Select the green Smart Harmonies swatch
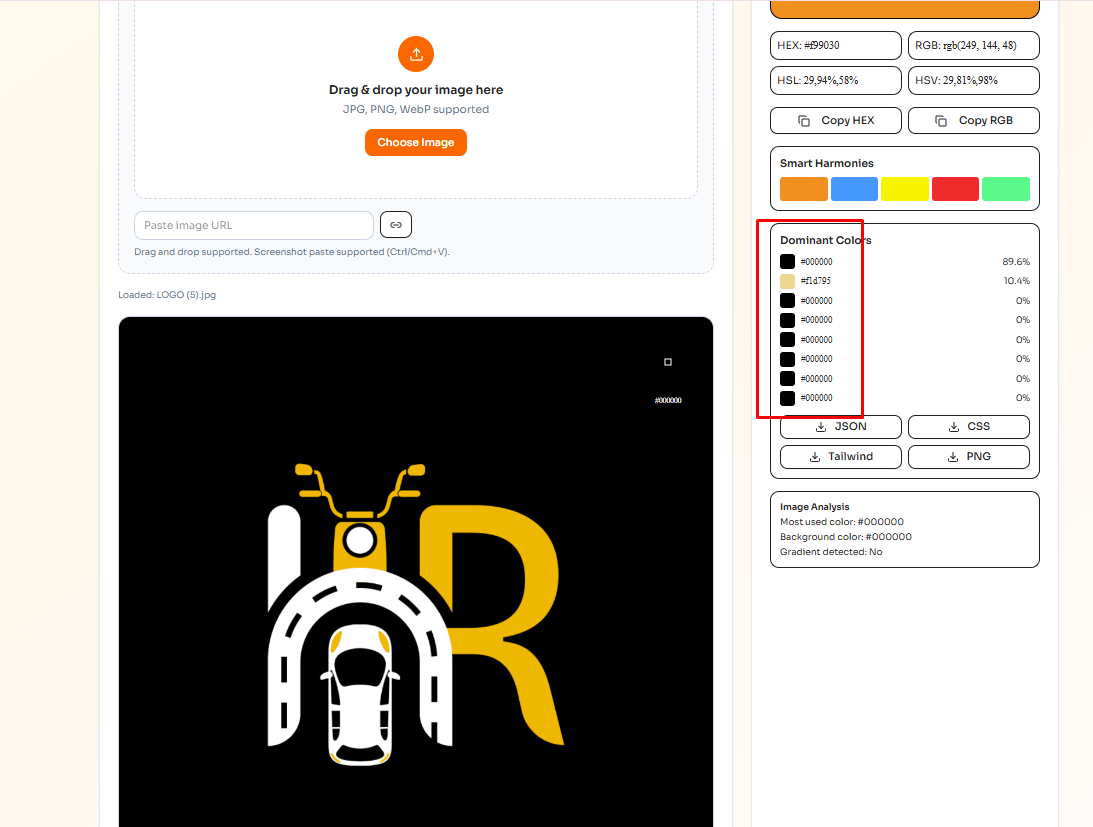The image size is (1093, 827). click(1005, 188)
